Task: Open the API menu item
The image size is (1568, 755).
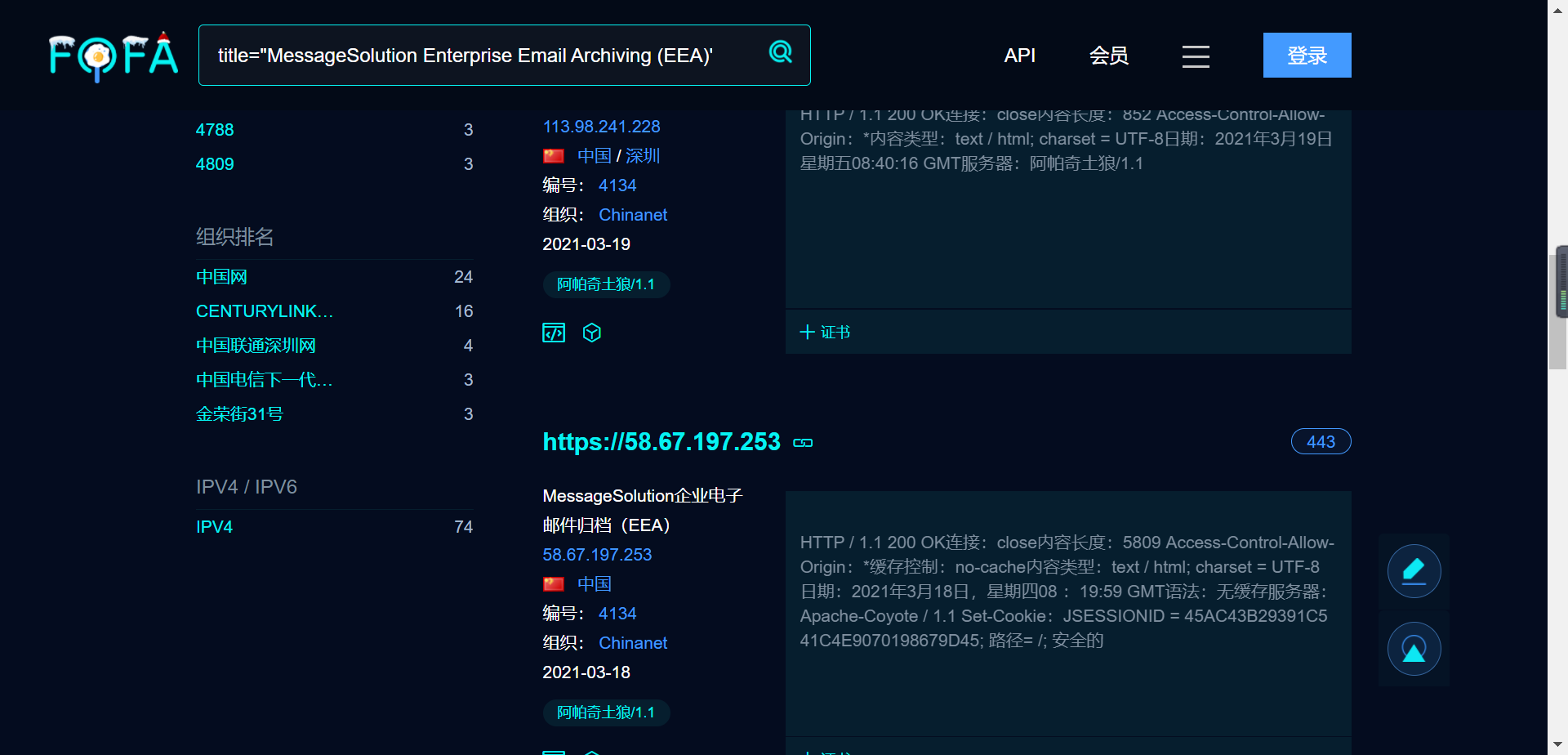Action: pyautogui.click(x=1019, y=56)
